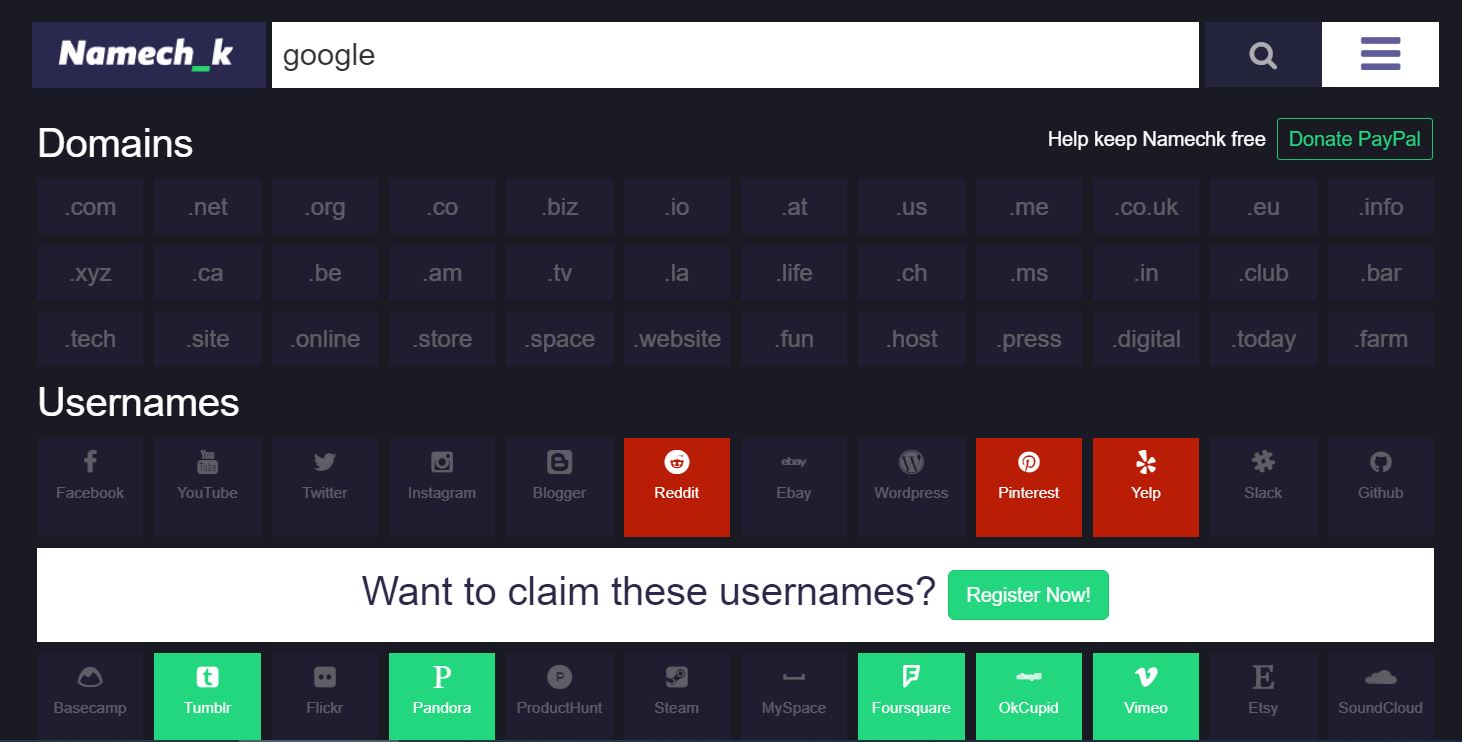This screenshot has width=1462, height=742.
Task: Select the Wordpress username tile
Action: [911, 487]
